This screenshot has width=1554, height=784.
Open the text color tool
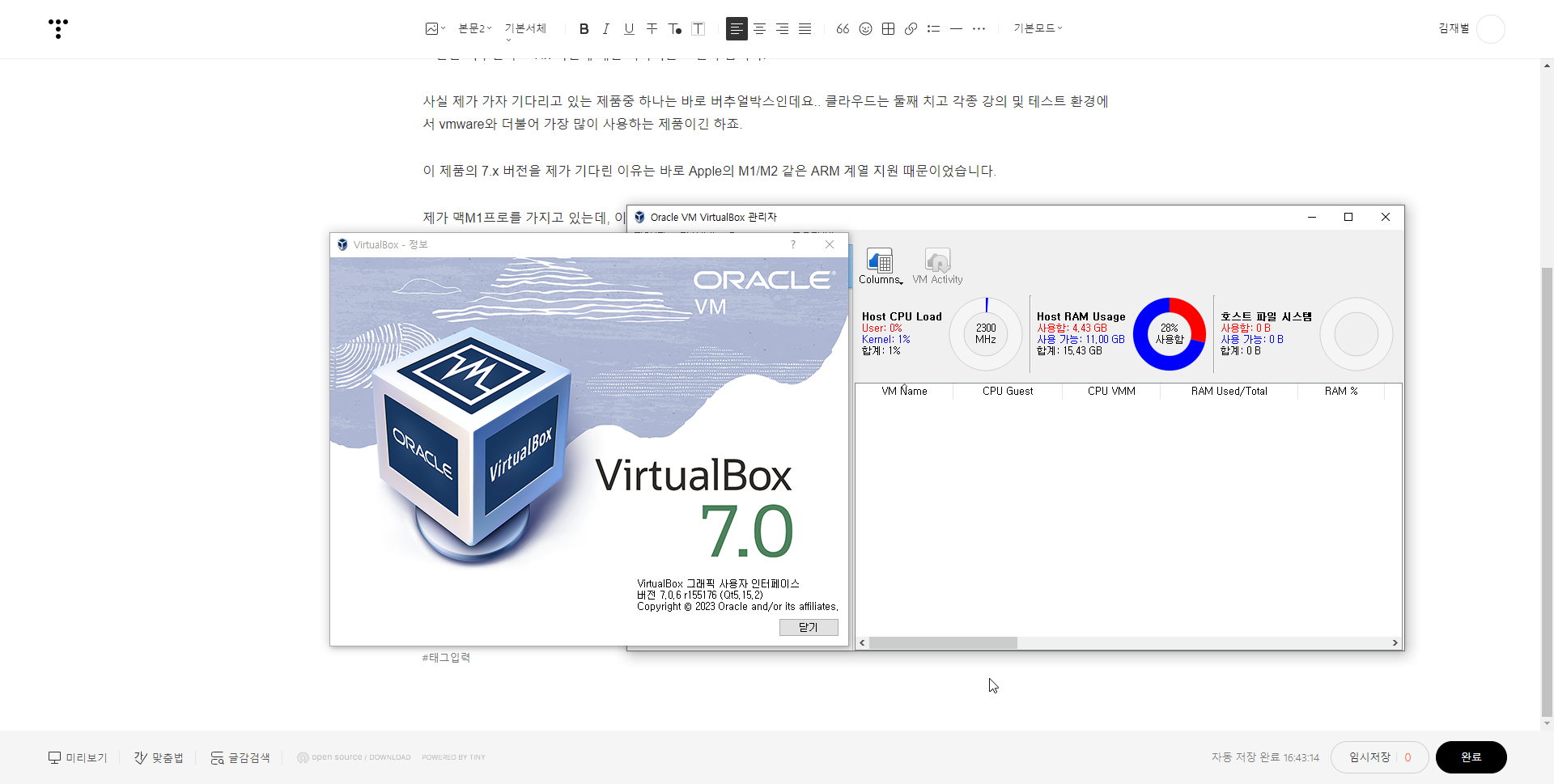point(675,28)
